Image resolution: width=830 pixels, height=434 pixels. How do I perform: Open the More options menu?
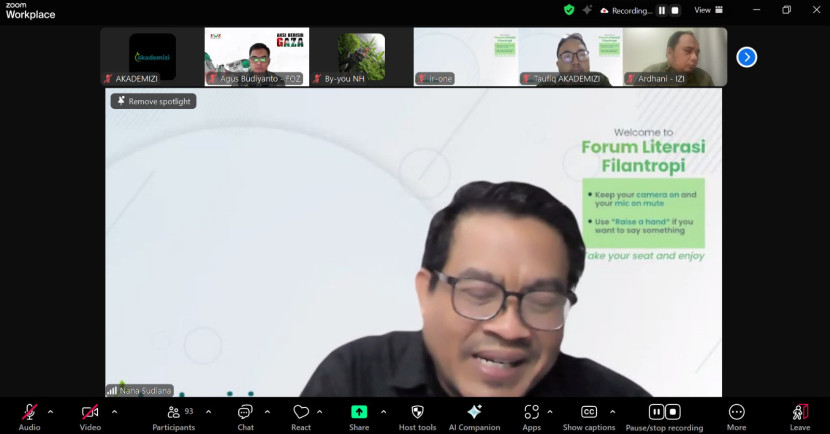(x=737, y=412)
